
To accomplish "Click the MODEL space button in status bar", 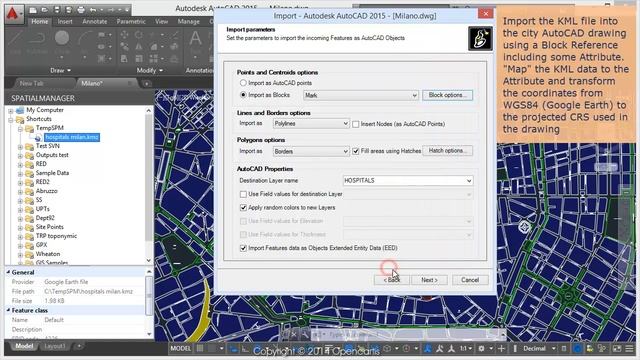I will [x=180, y=348].
